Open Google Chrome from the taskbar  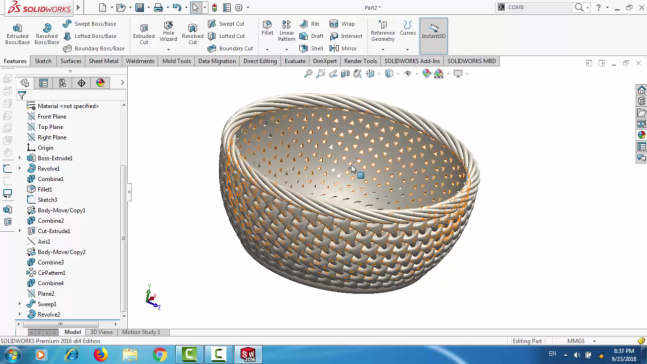tap(160, 355)
